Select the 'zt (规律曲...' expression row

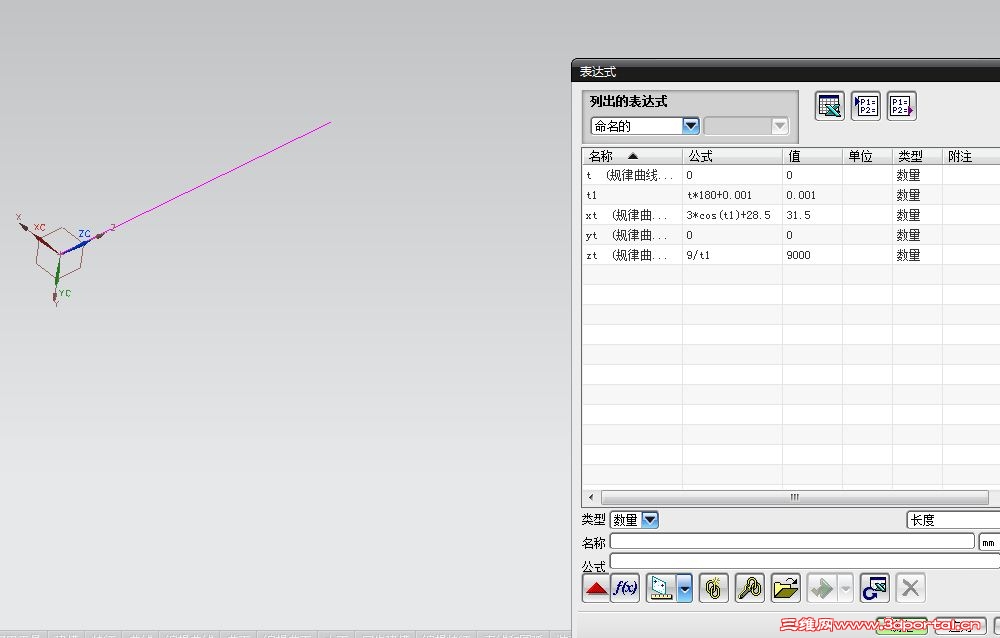tap(791, 255)
